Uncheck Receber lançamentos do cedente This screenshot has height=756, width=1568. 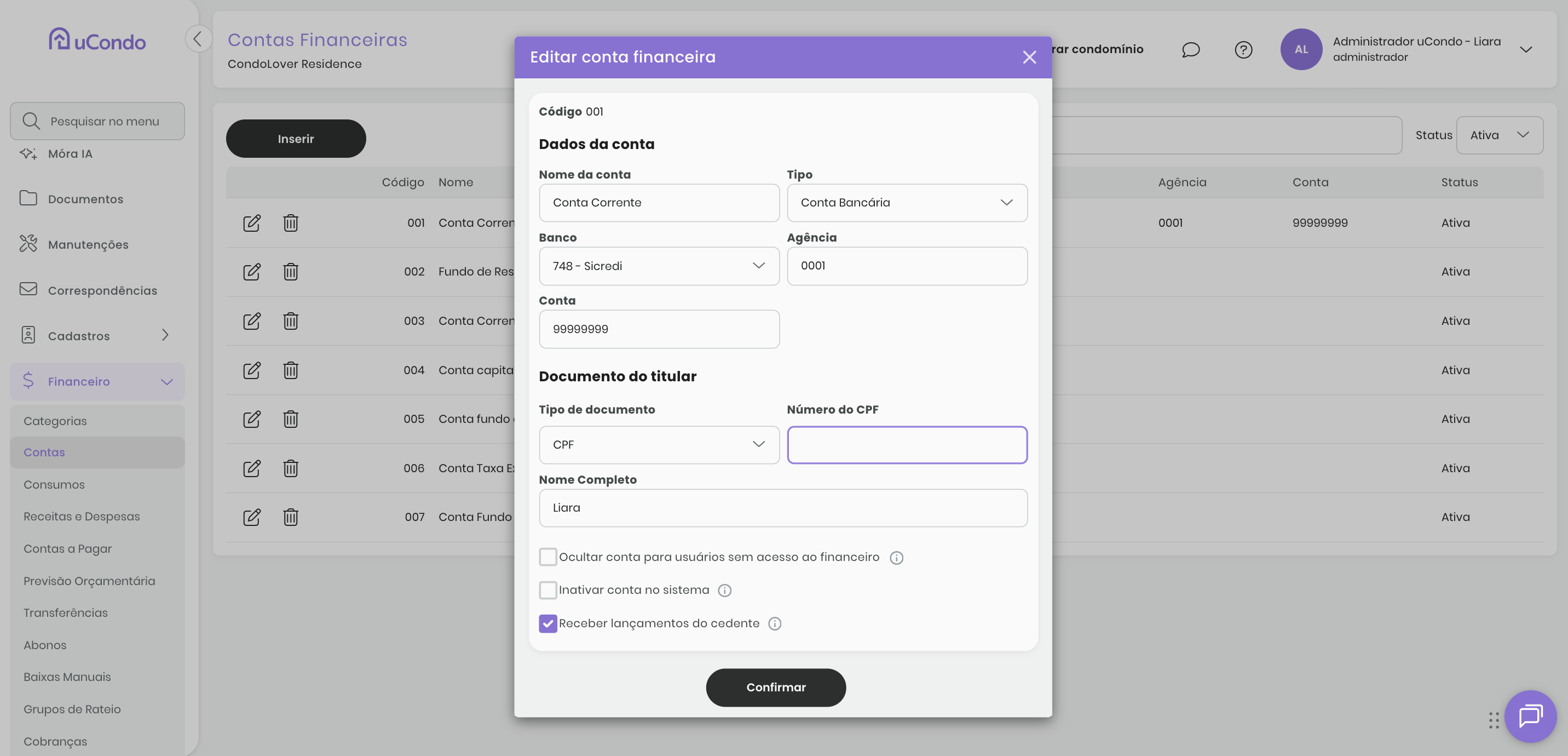548,623
